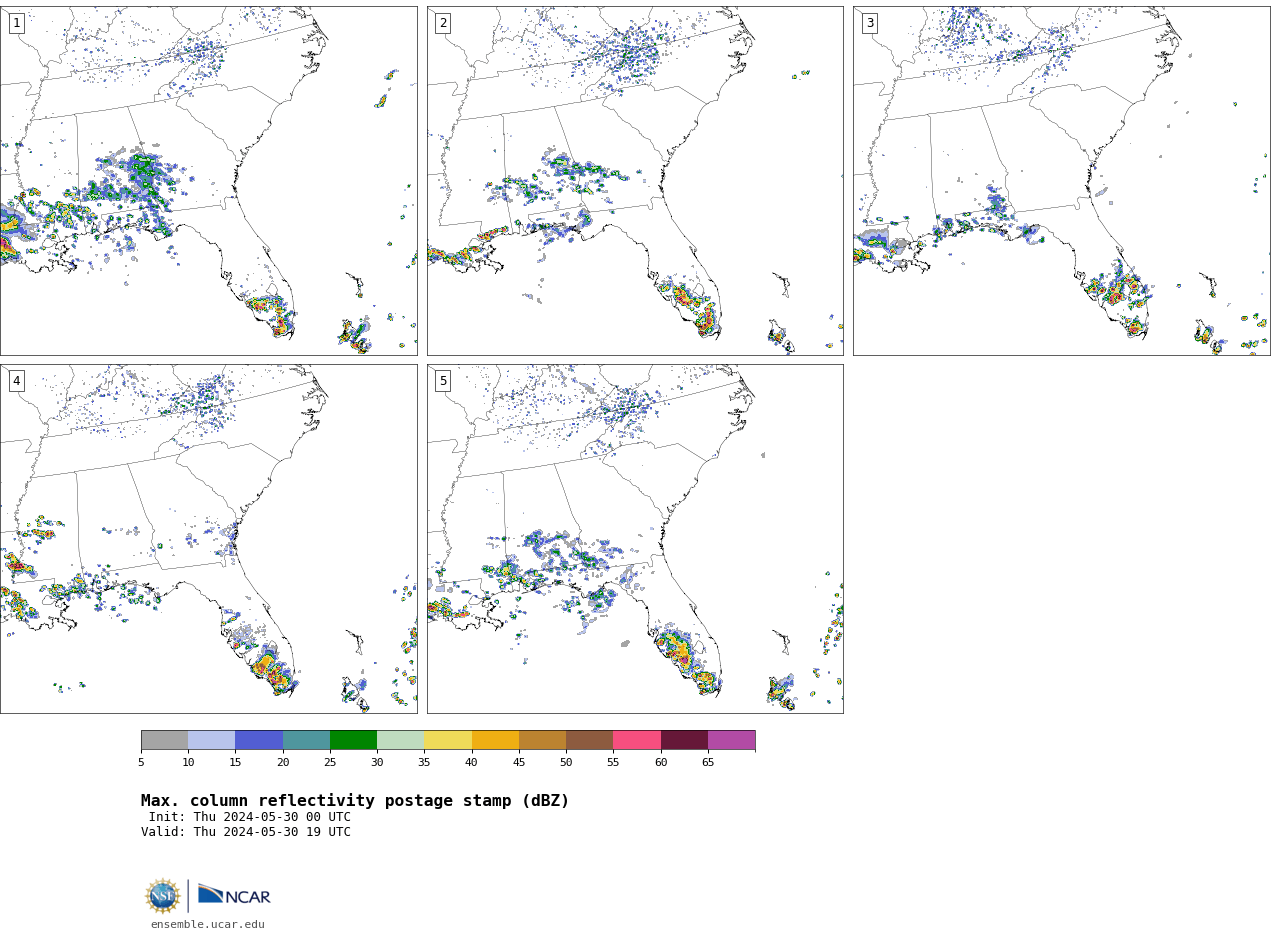The image size is (1280, 936).
Task: Click the pink 55-60 dBZ swatch
Action: [x=637, y=740]
